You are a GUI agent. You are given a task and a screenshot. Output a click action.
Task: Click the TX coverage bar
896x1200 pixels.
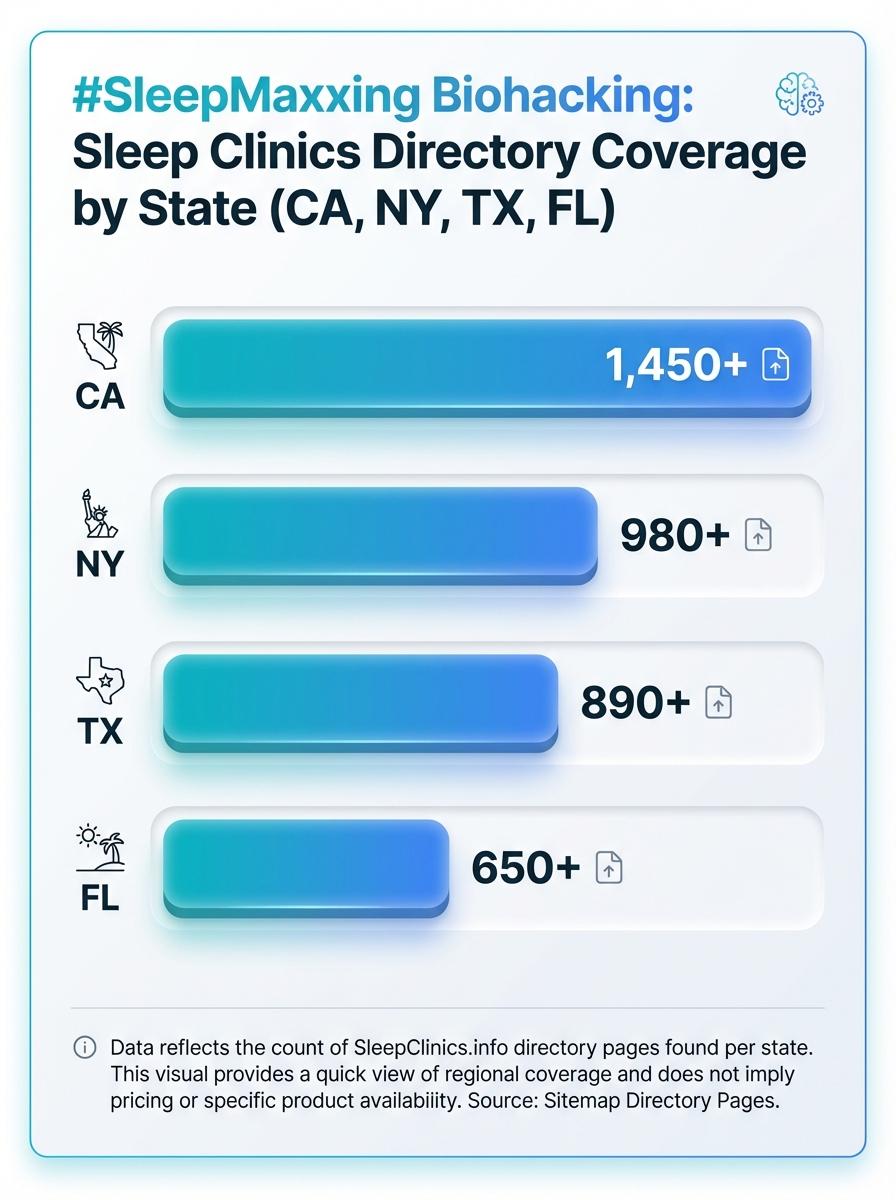[359, 703]
